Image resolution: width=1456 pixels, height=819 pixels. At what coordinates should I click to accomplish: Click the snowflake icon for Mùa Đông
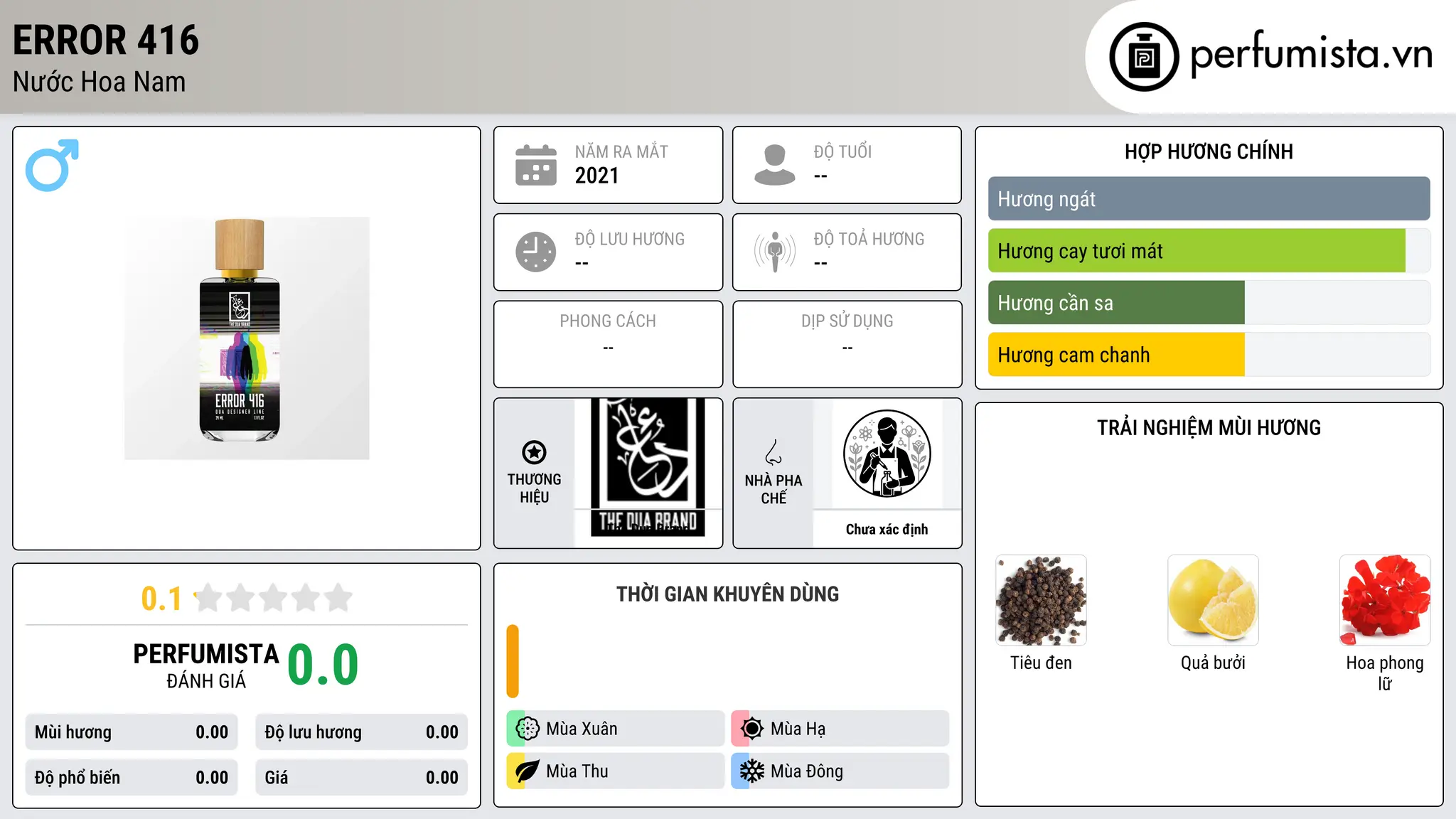(x=752, y=771)
